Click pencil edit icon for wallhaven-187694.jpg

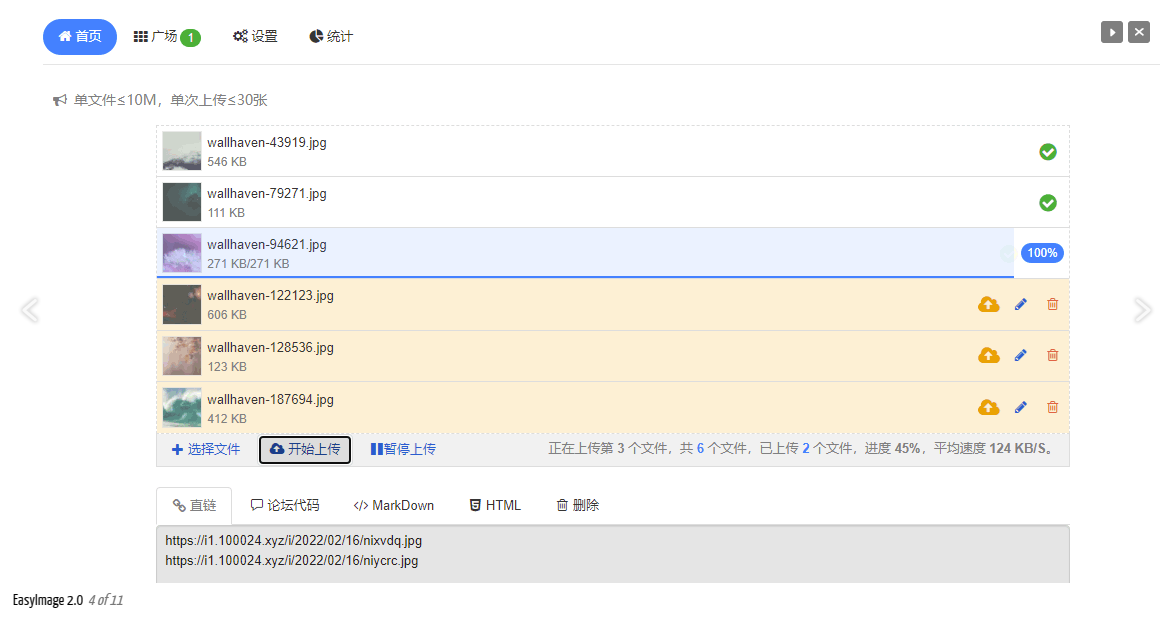tap(1020, 407)
